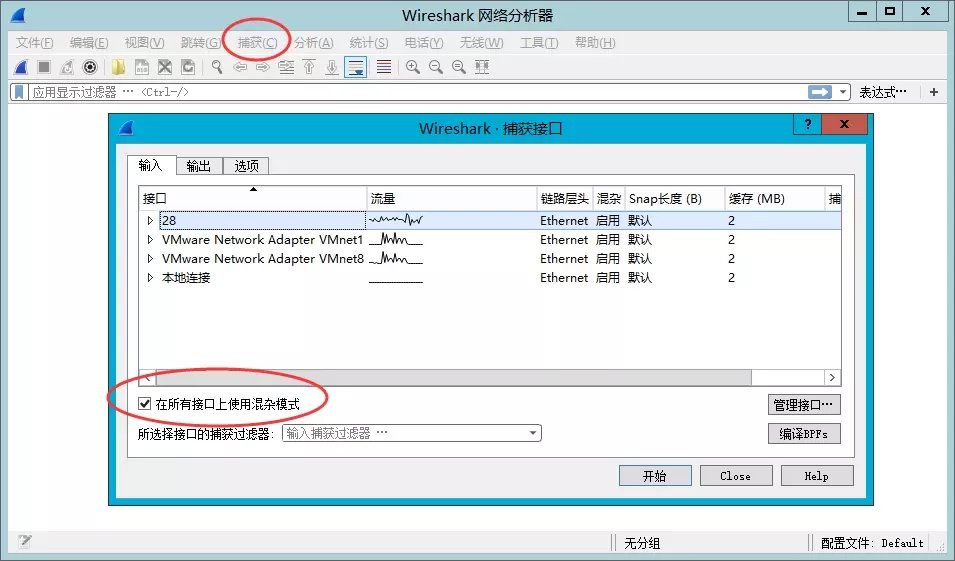This screenshot has width=955, height=561.
Task: Expand VMware Network Adapter VMnet8 row
Action: click(x=150, y=258)
